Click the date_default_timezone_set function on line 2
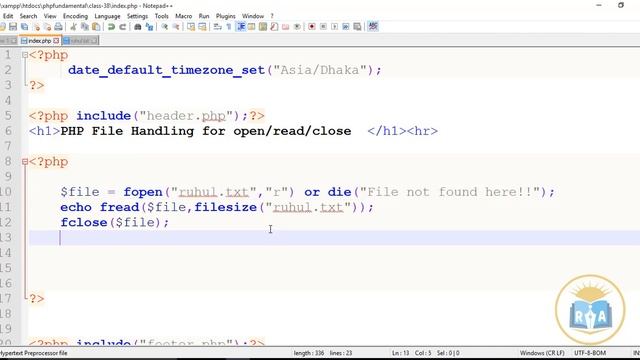 [x=167, y=70]
